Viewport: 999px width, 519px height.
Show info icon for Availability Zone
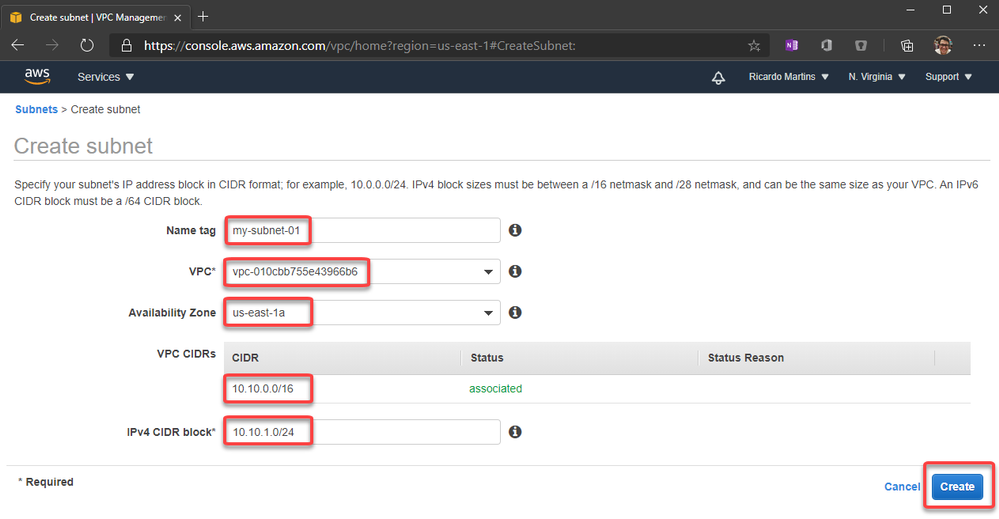pos(515,312)
